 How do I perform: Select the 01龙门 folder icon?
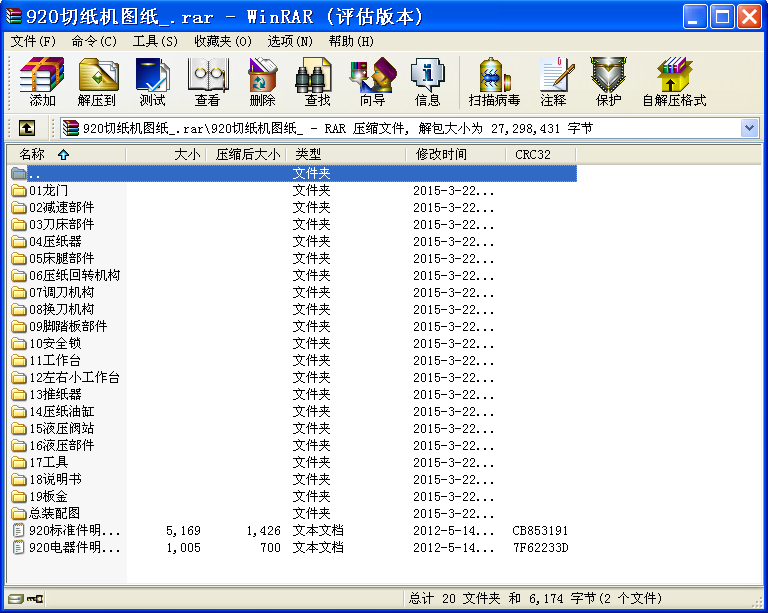pyautogui.click(x=19, y=190)
